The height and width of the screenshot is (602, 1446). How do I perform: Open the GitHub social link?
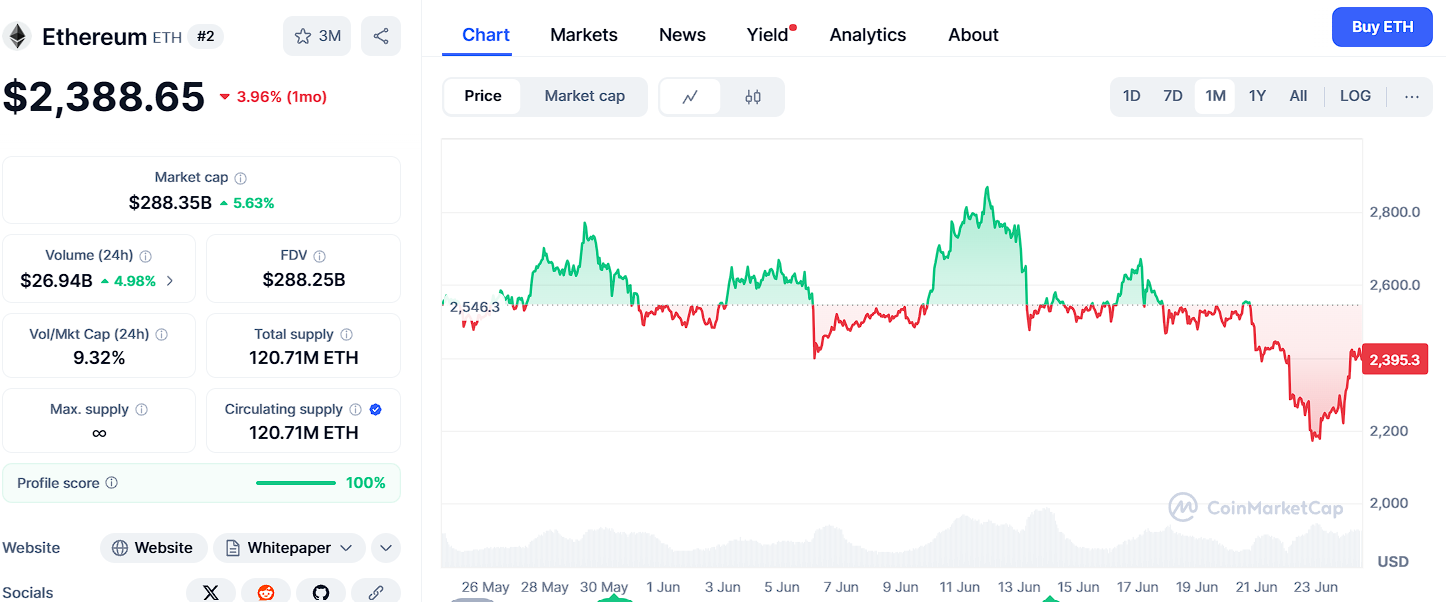321,592
